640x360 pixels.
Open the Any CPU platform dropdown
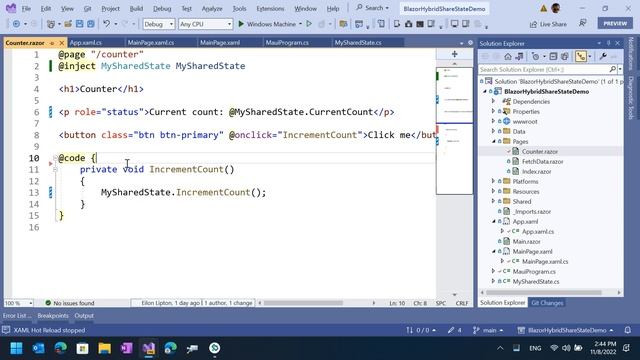(x=205, y=24)
